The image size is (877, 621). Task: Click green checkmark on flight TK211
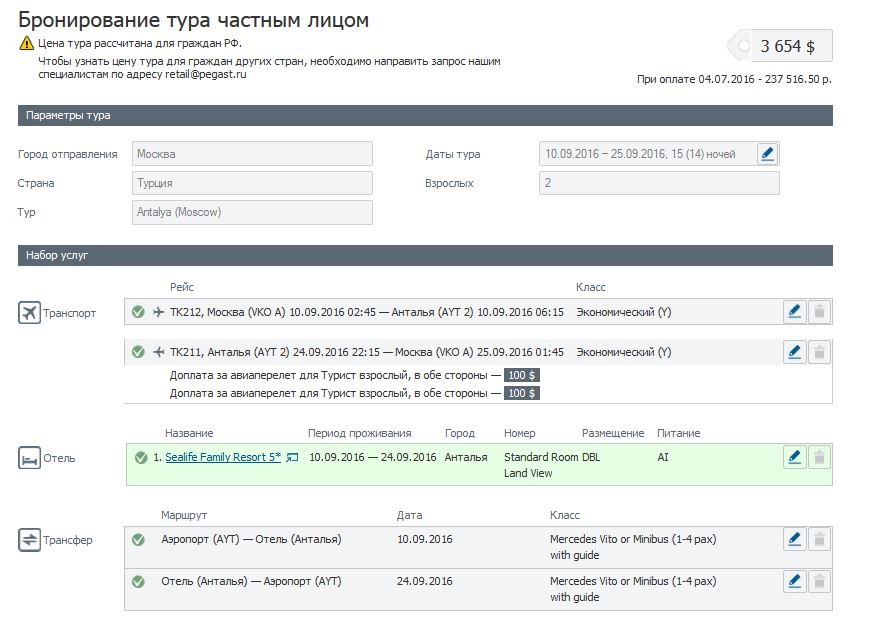tap(138, 352)
